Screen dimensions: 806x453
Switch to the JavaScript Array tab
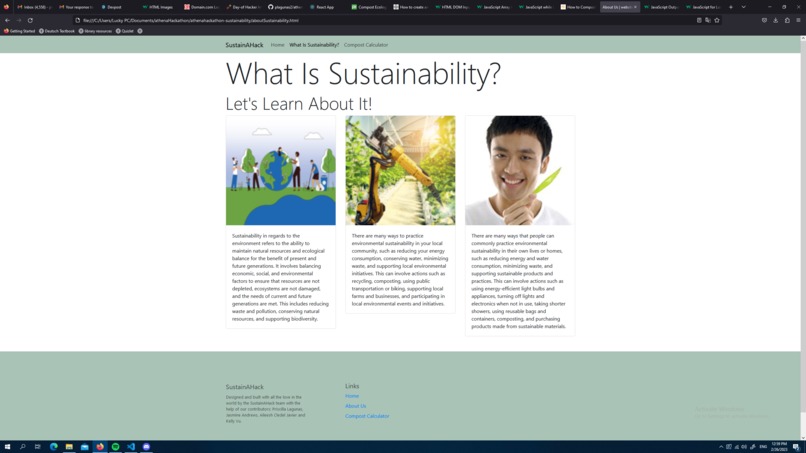pyautogui.click(x=494, y=7)
